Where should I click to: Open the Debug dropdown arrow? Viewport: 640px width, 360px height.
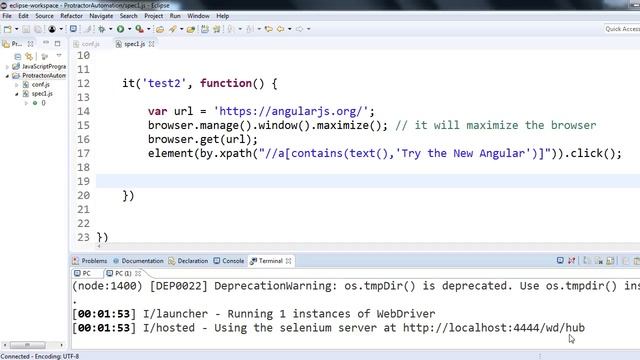coord(111,29)
